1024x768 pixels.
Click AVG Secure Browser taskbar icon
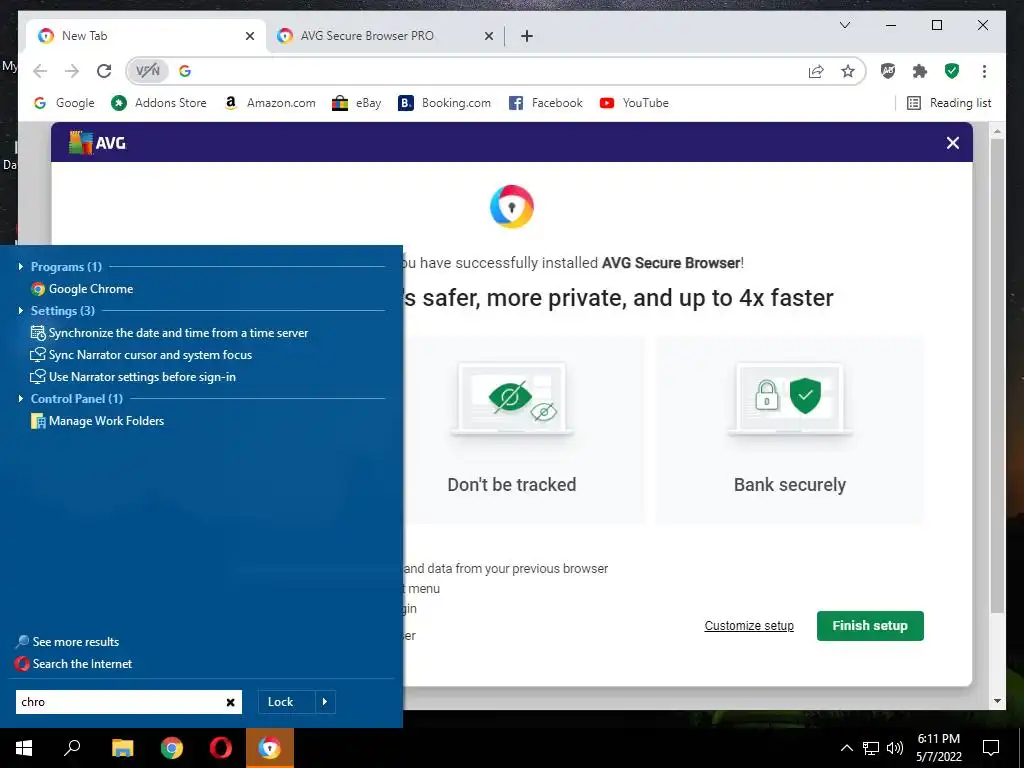click(x=270, y=748)
